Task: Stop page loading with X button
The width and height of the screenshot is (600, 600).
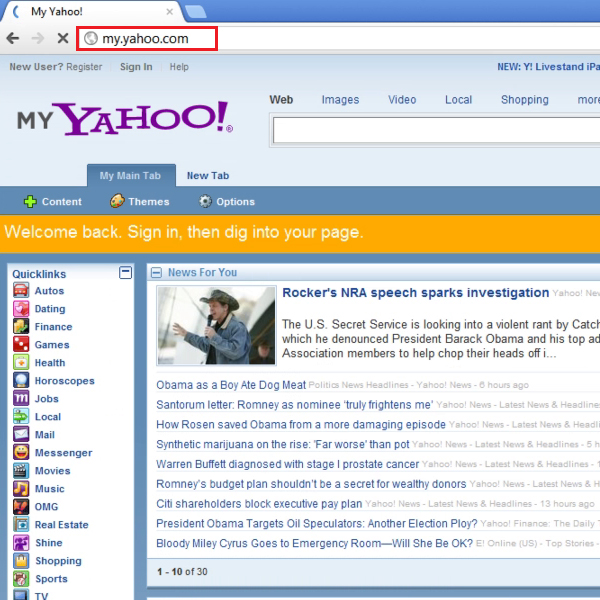Action: 63,38
